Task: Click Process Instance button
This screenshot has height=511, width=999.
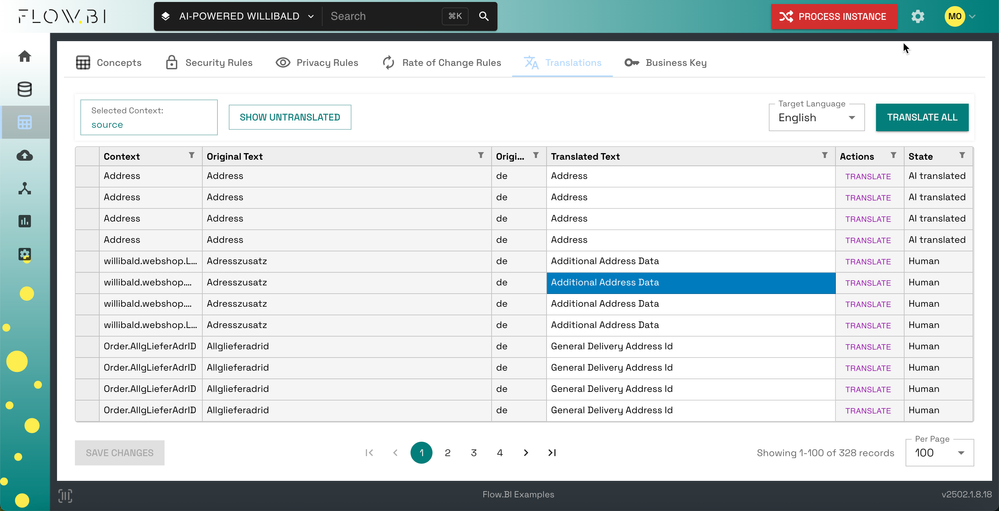Action: point(834,17)
